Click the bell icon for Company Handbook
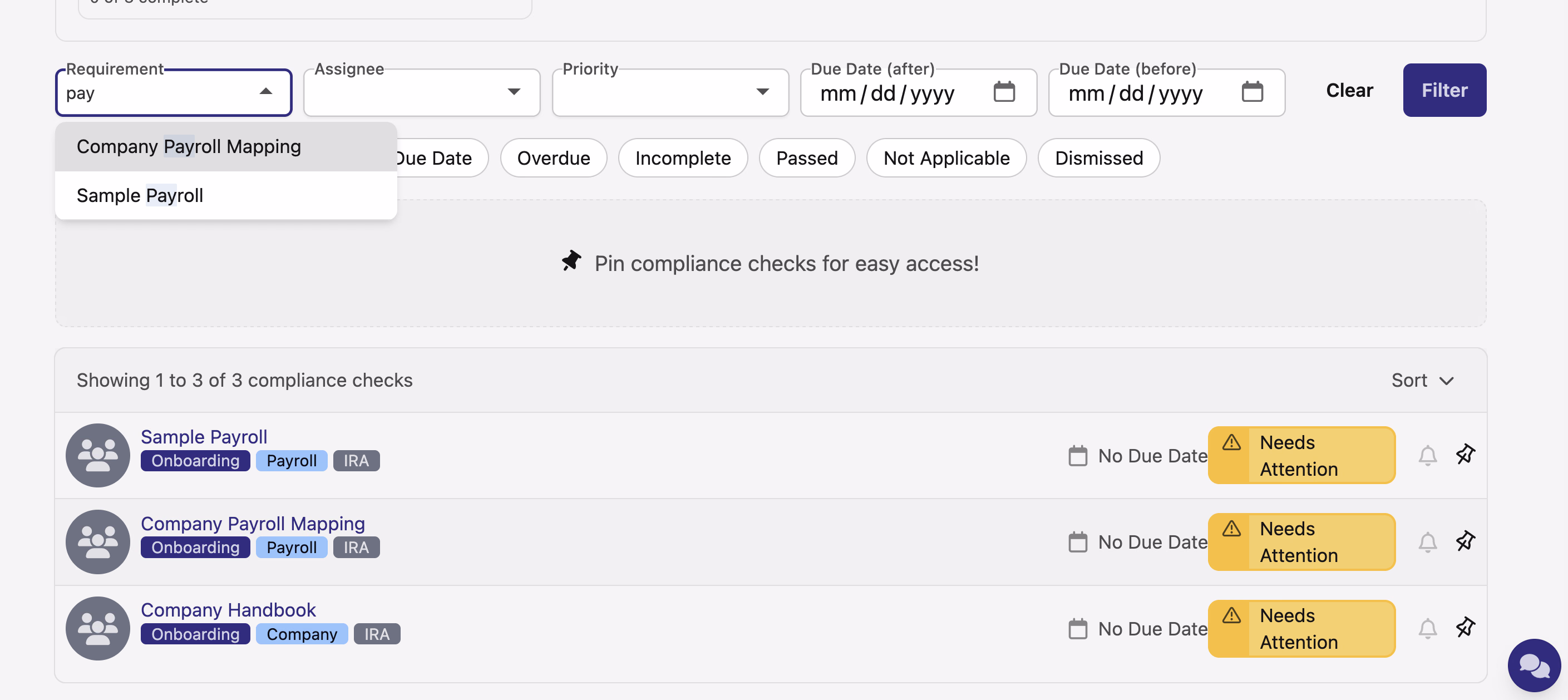 coord(1427,628)
